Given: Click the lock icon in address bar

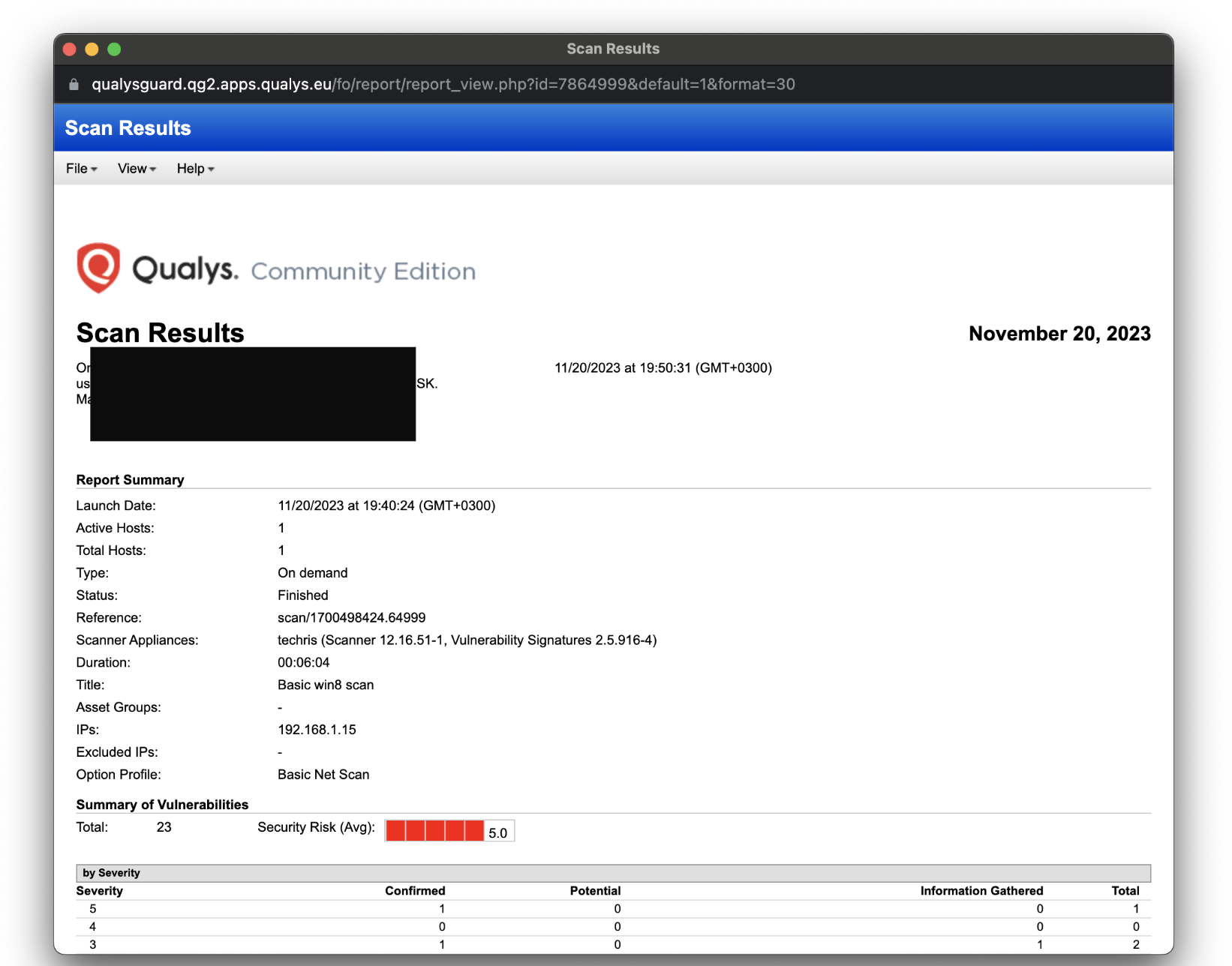Looking at the screenshot, I should tap(74, 85).
